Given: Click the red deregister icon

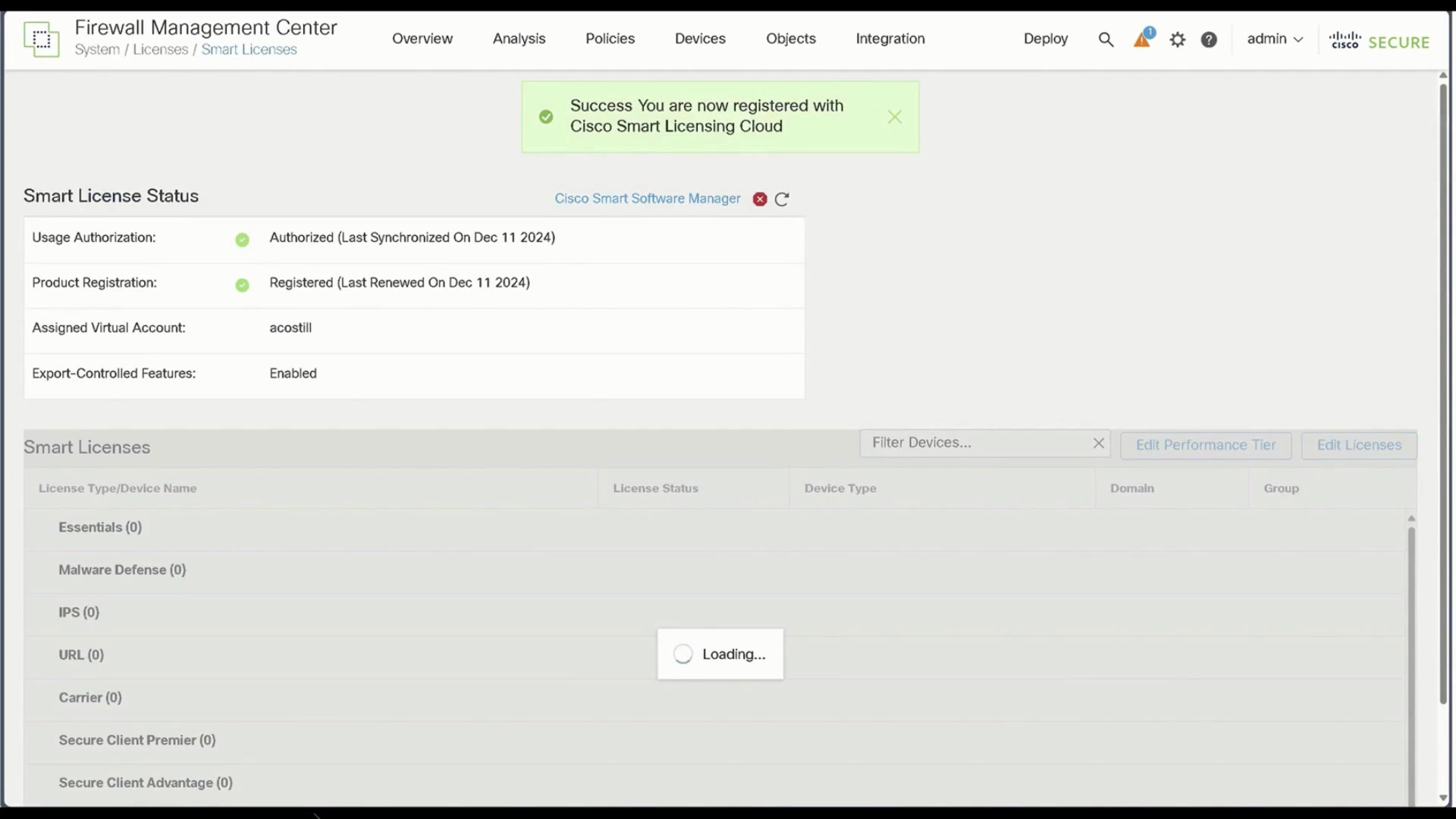Looking at the screenshot, I should 760,199.
